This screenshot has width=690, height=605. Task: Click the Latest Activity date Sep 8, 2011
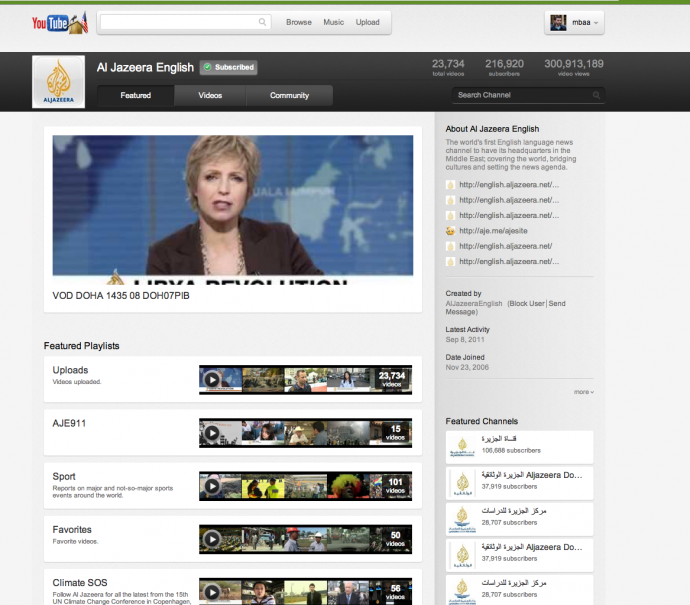coord(465,340)
